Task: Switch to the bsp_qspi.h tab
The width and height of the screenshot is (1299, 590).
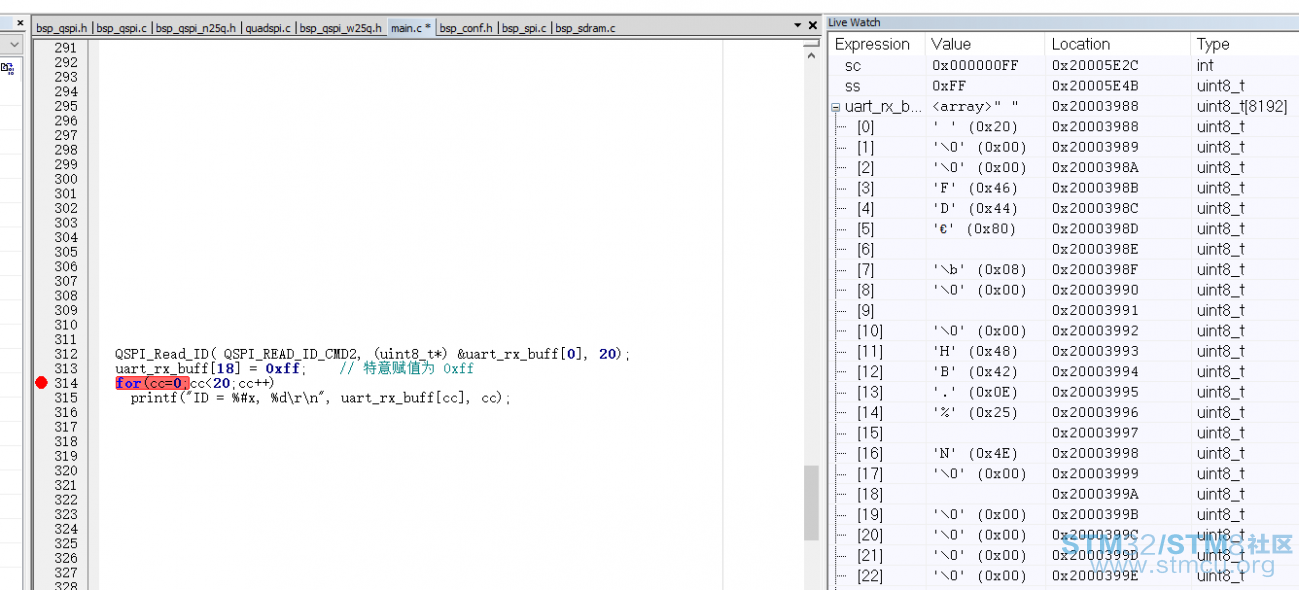Action: [62, 28]
